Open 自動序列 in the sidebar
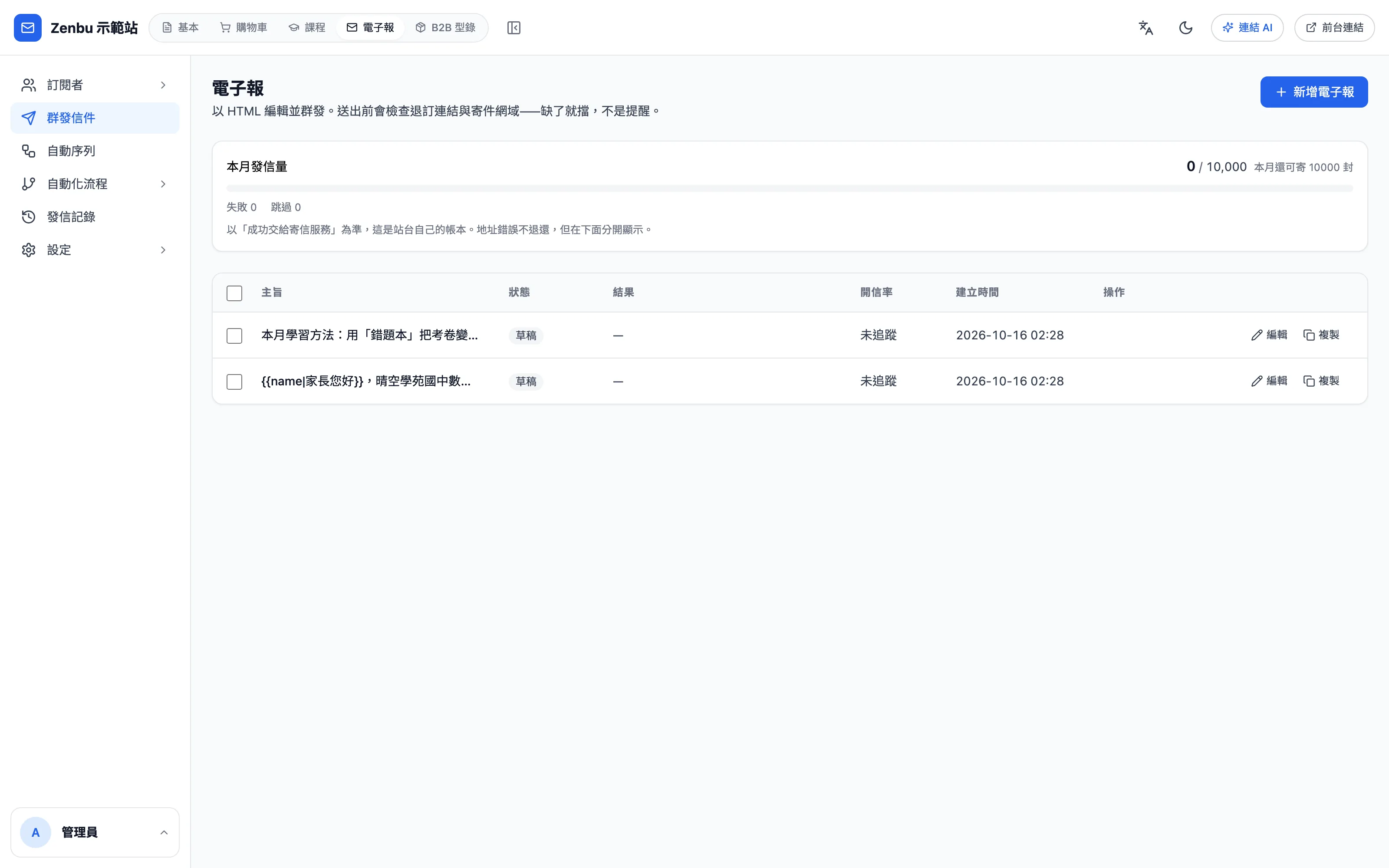The height and width of the screenshot is (868, 1389). (x=95, y=151)
